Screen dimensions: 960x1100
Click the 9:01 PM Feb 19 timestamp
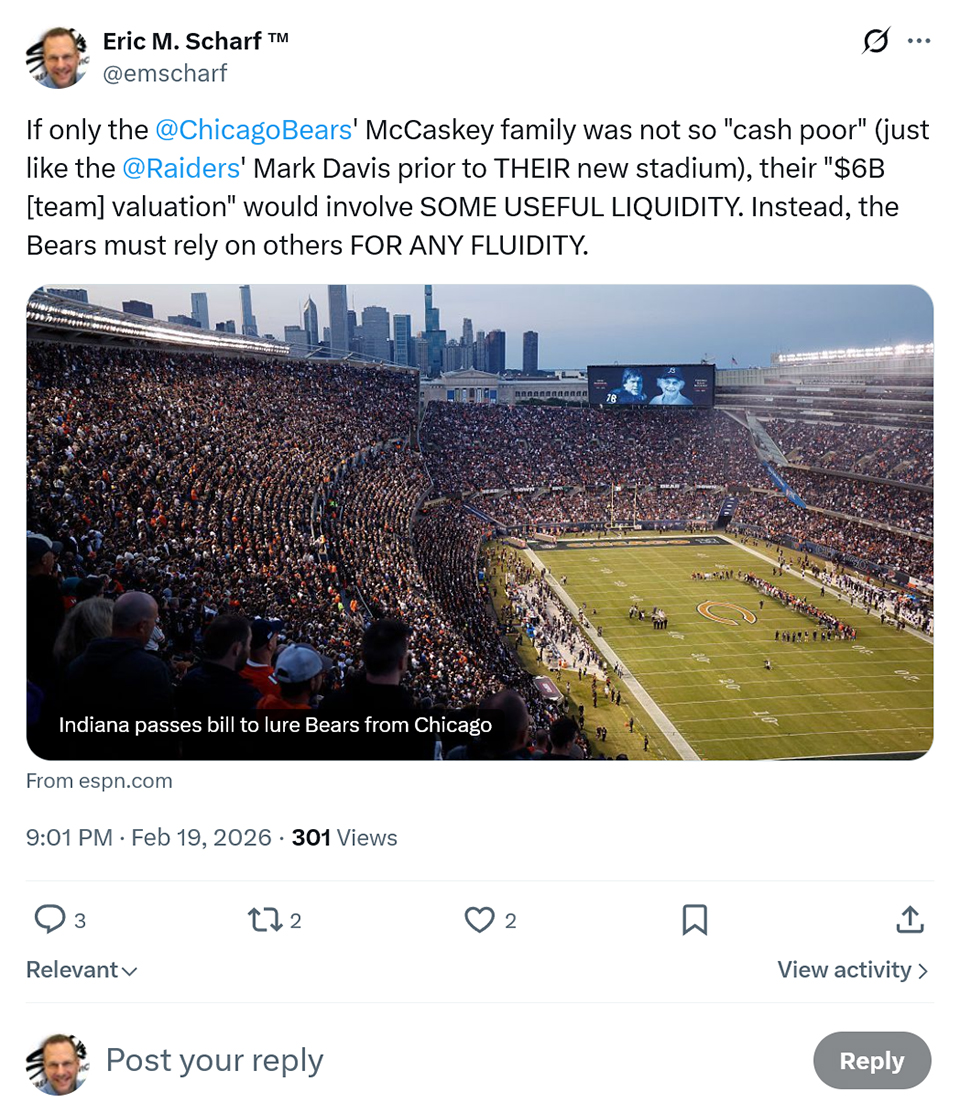149,838
